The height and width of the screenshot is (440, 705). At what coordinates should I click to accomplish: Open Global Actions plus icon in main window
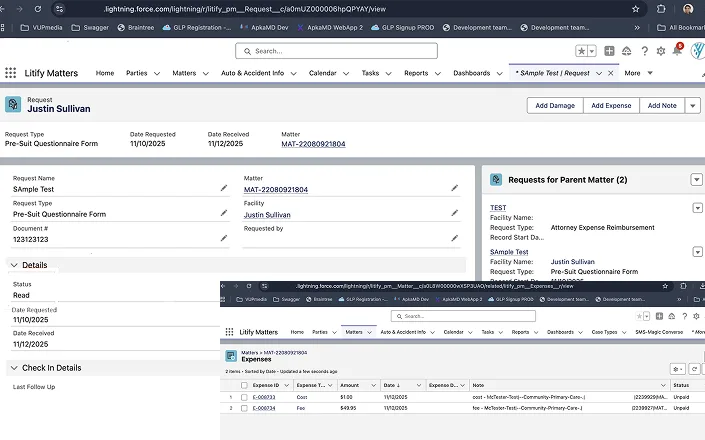pyautogui.click(x=609, y=51)
